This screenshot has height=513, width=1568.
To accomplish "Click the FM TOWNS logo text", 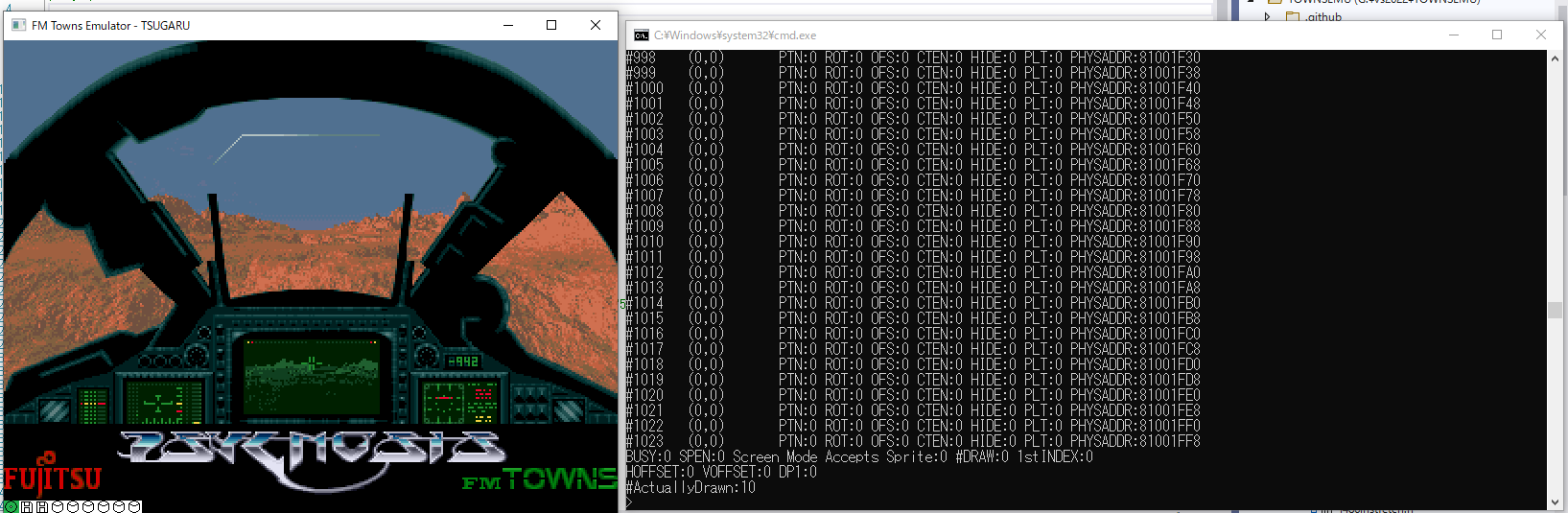I will 540,478.
